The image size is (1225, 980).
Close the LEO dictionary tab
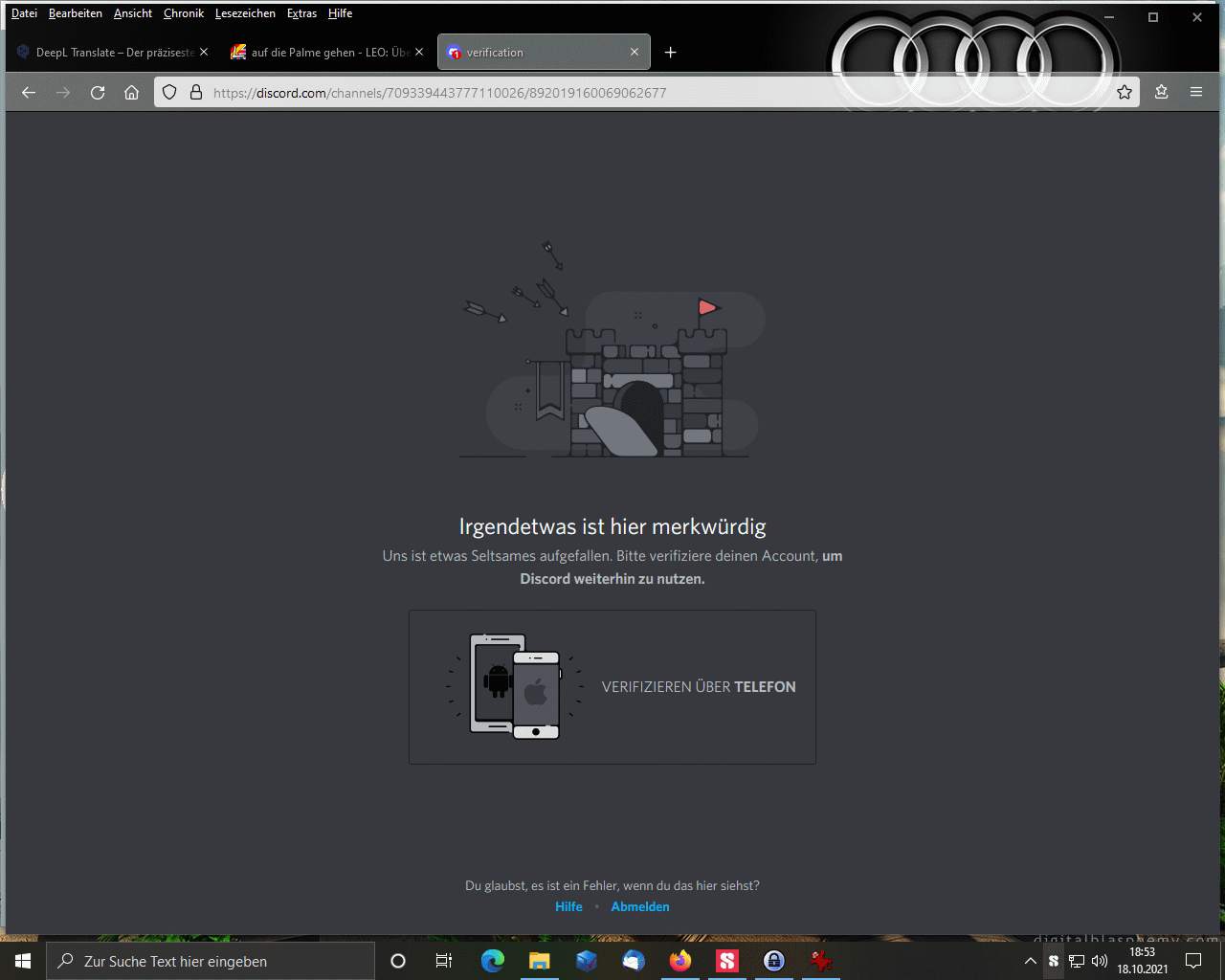tap(418, 53)
